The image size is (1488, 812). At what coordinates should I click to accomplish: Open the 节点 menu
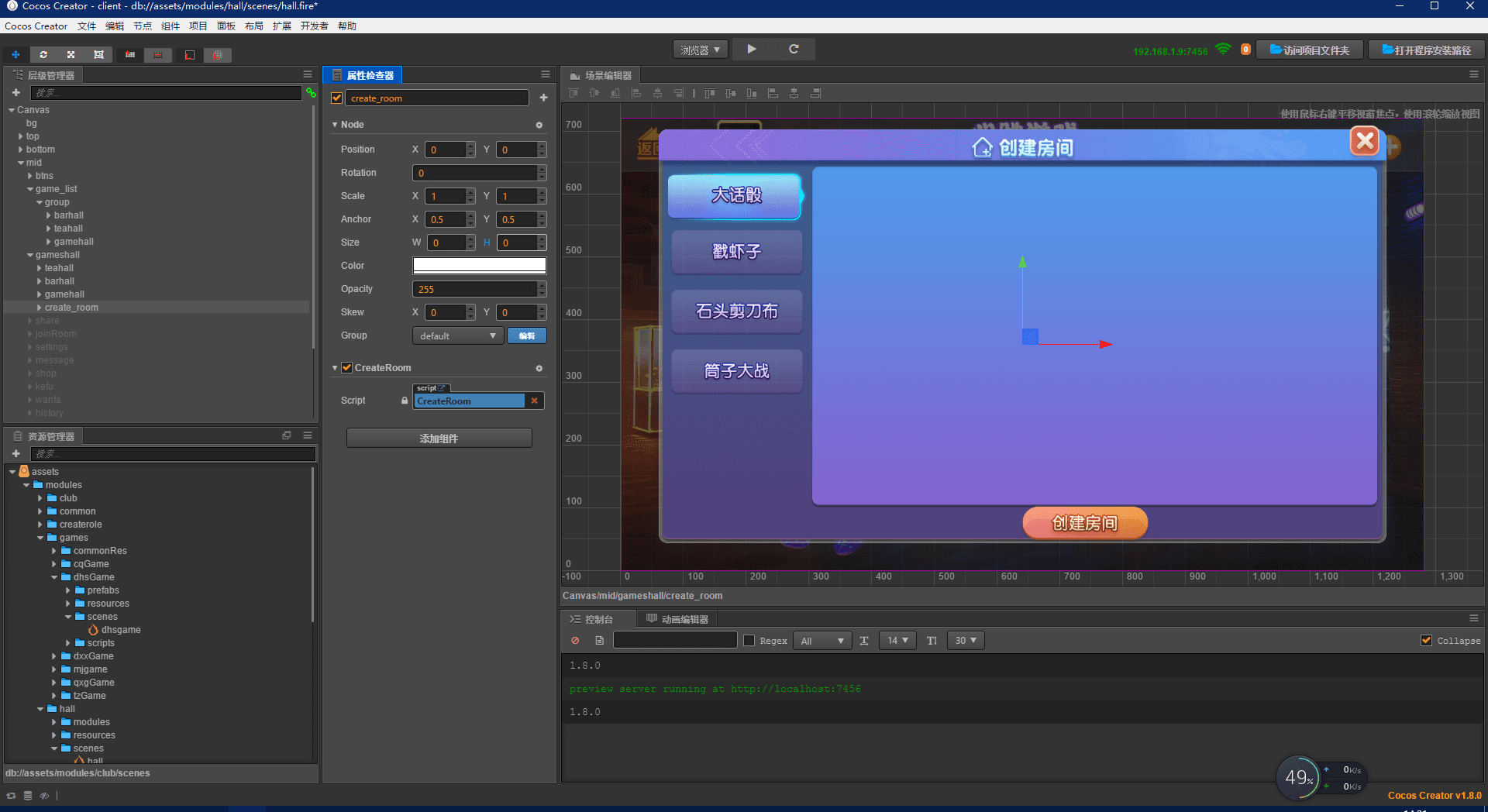(143, 26)
